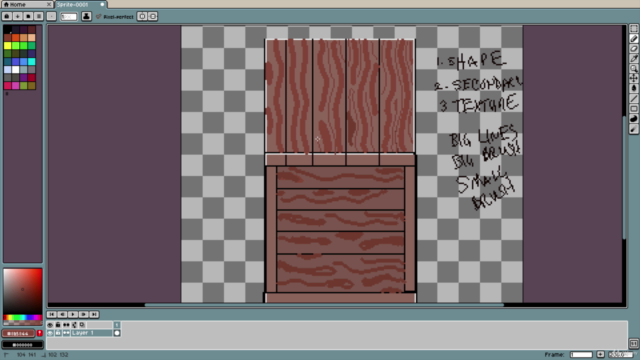Pick the cyan palette swatch
The image size is (640, 360).
point(31,61)
